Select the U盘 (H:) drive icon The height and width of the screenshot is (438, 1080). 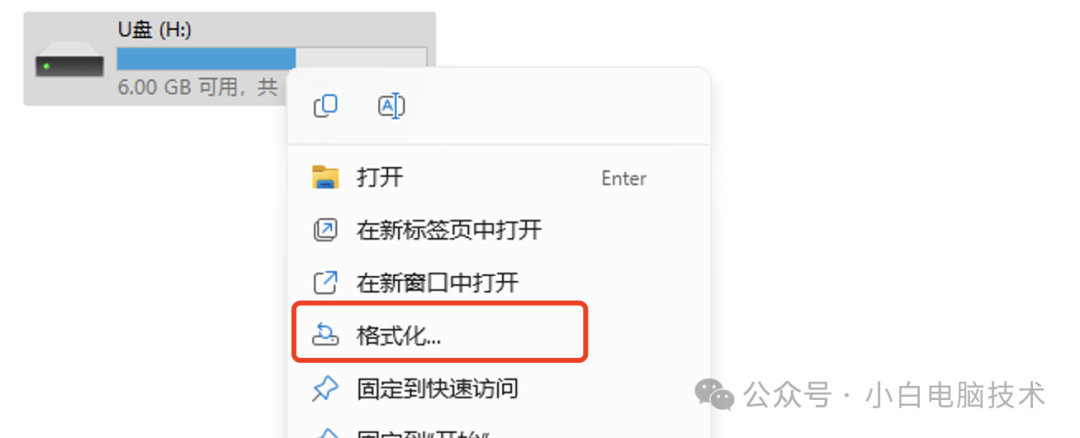(x=70, y=65)
